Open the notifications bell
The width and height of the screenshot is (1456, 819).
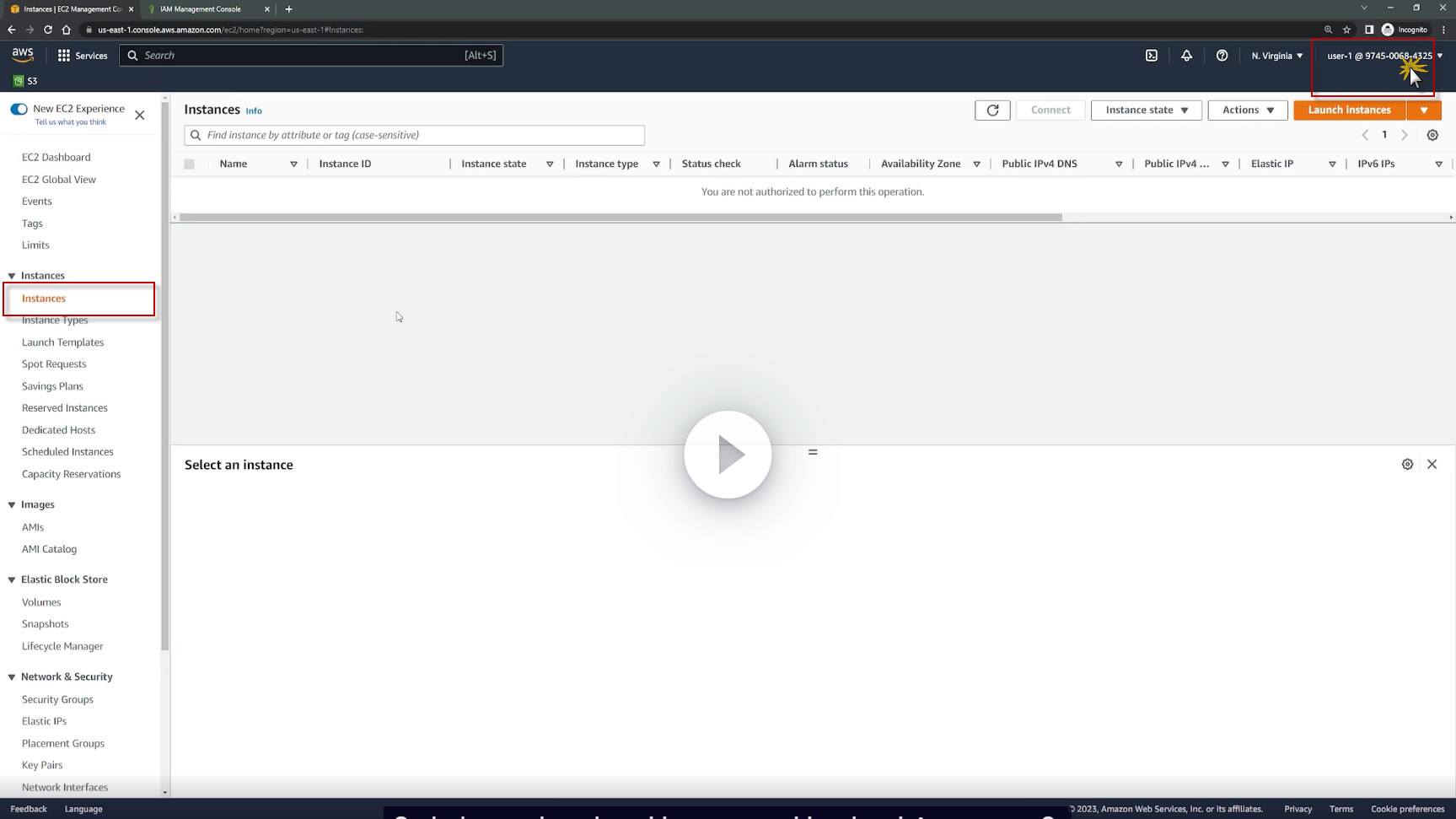(1186, 56)
